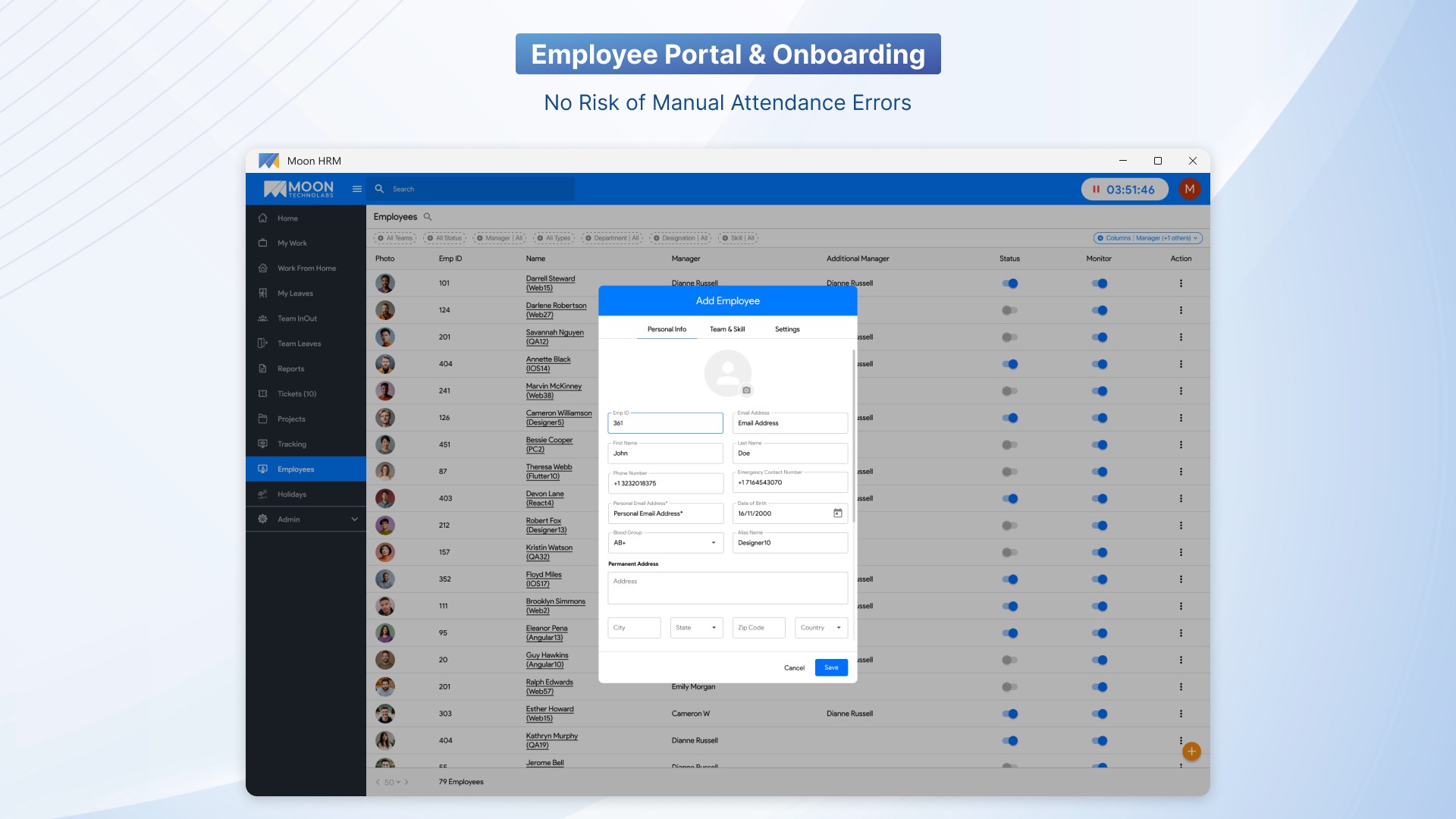1456x819 pixels.
Task: Toggle status switch for employee 124
Action: tap(1009, 310)
